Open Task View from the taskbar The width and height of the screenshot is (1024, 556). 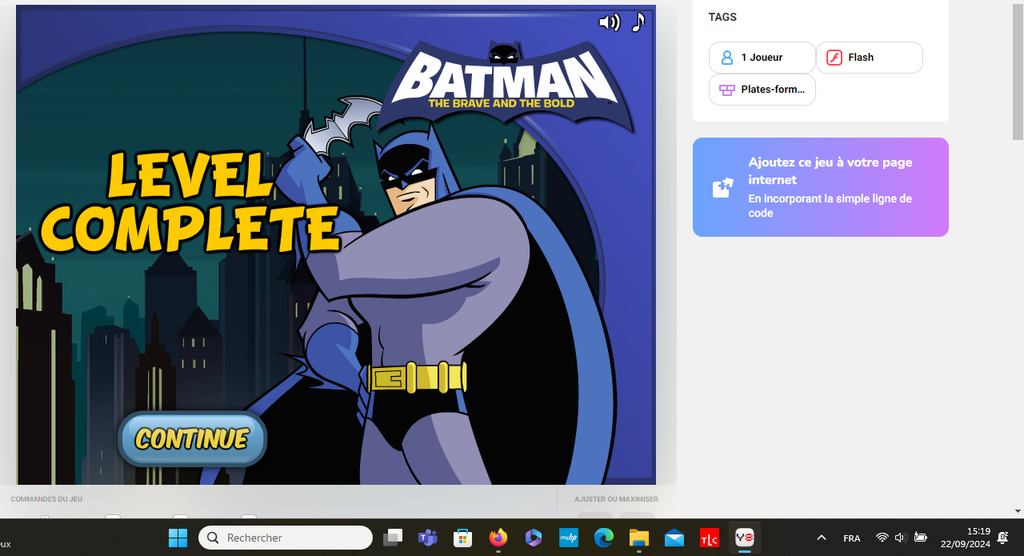pos(393,538)
